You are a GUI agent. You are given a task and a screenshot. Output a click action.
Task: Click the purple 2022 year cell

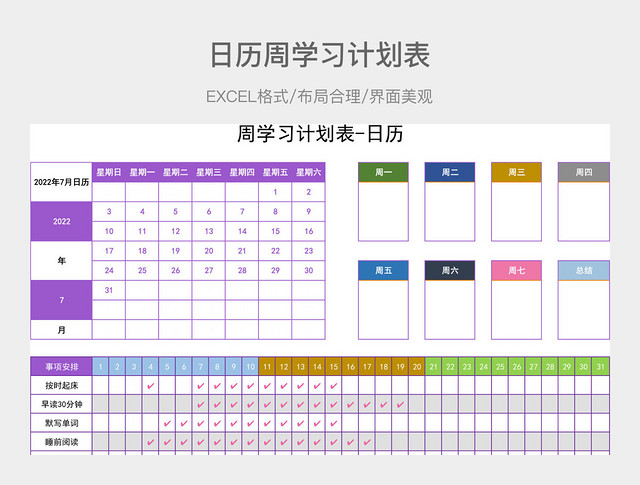(61, 221)
